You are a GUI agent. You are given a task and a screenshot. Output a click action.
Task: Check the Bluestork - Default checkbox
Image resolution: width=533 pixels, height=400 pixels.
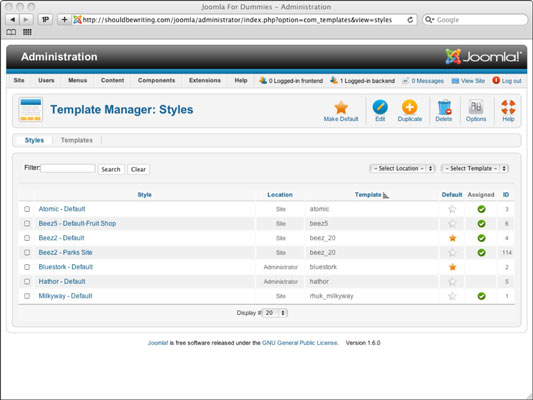coord(27,267)
